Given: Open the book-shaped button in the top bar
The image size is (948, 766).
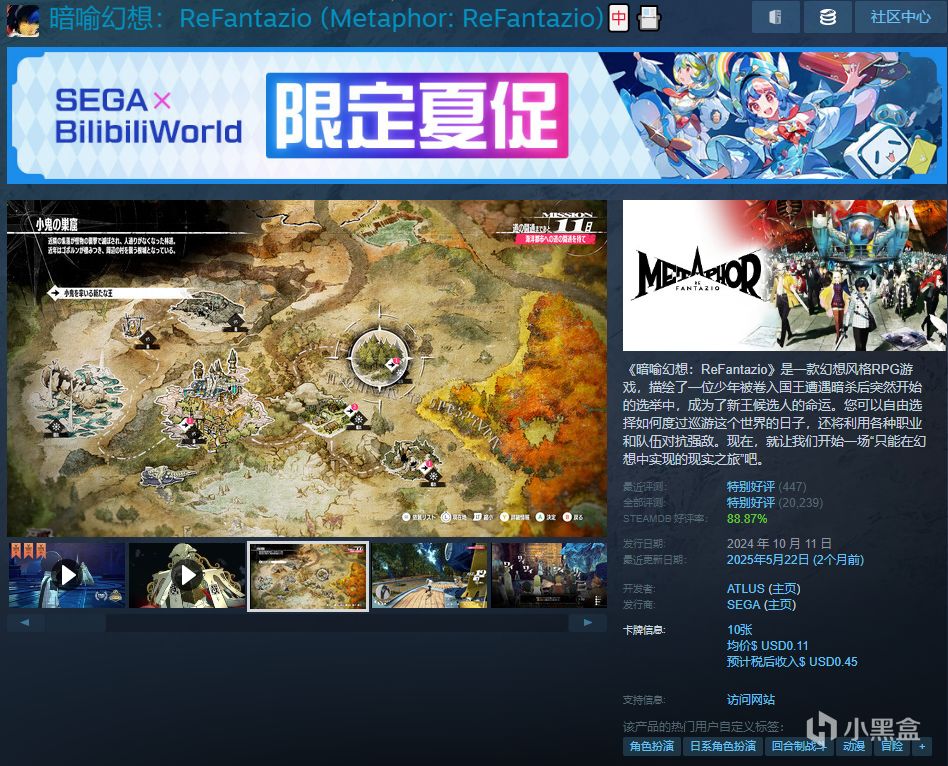Looking at the screenshot, I should click(775, 17).
